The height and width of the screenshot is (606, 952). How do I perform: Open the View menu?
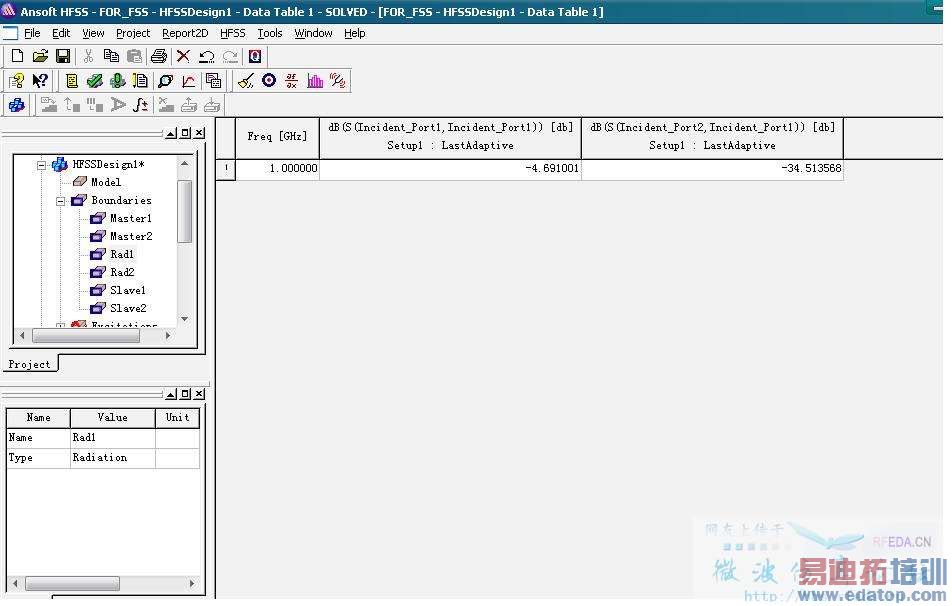point(94,33)
